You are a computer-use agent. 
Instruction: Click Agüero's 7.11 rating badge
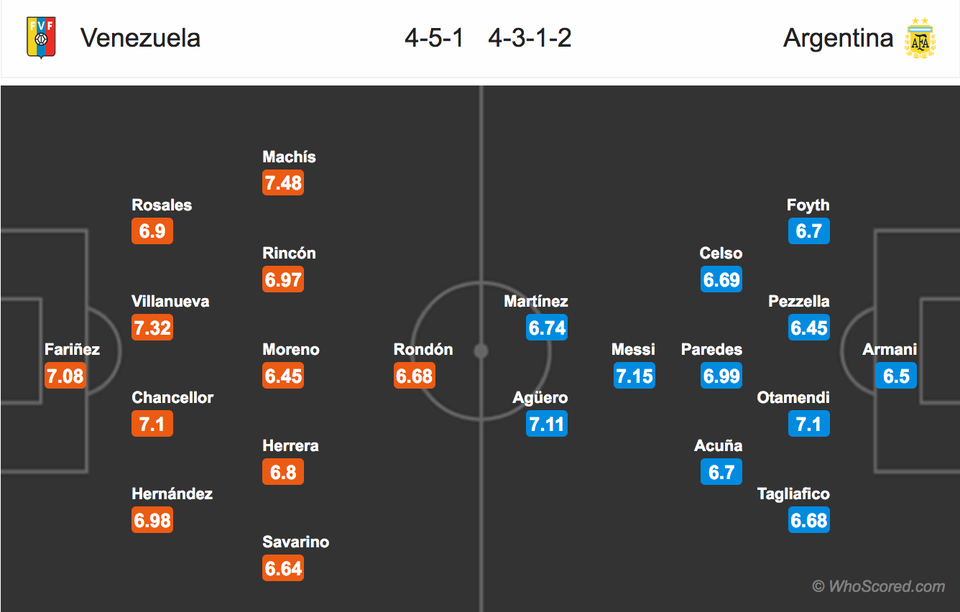click(x=546, y=424)
